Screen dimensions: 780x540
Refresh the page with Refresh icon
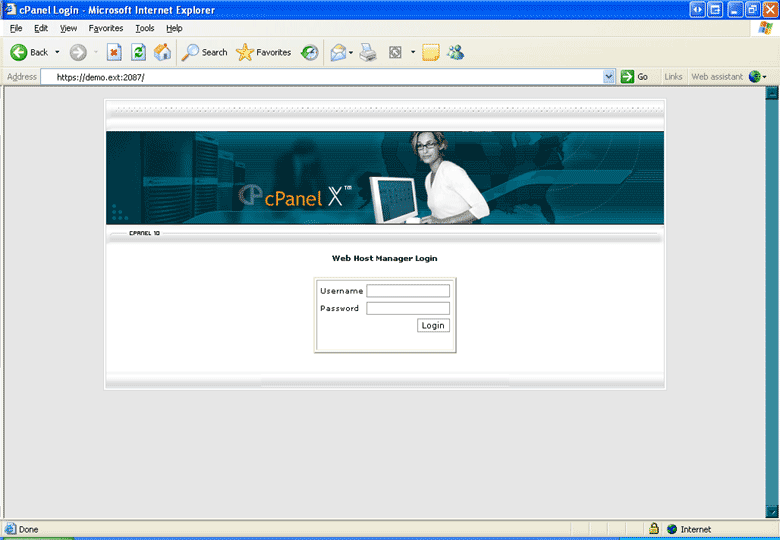138,52
